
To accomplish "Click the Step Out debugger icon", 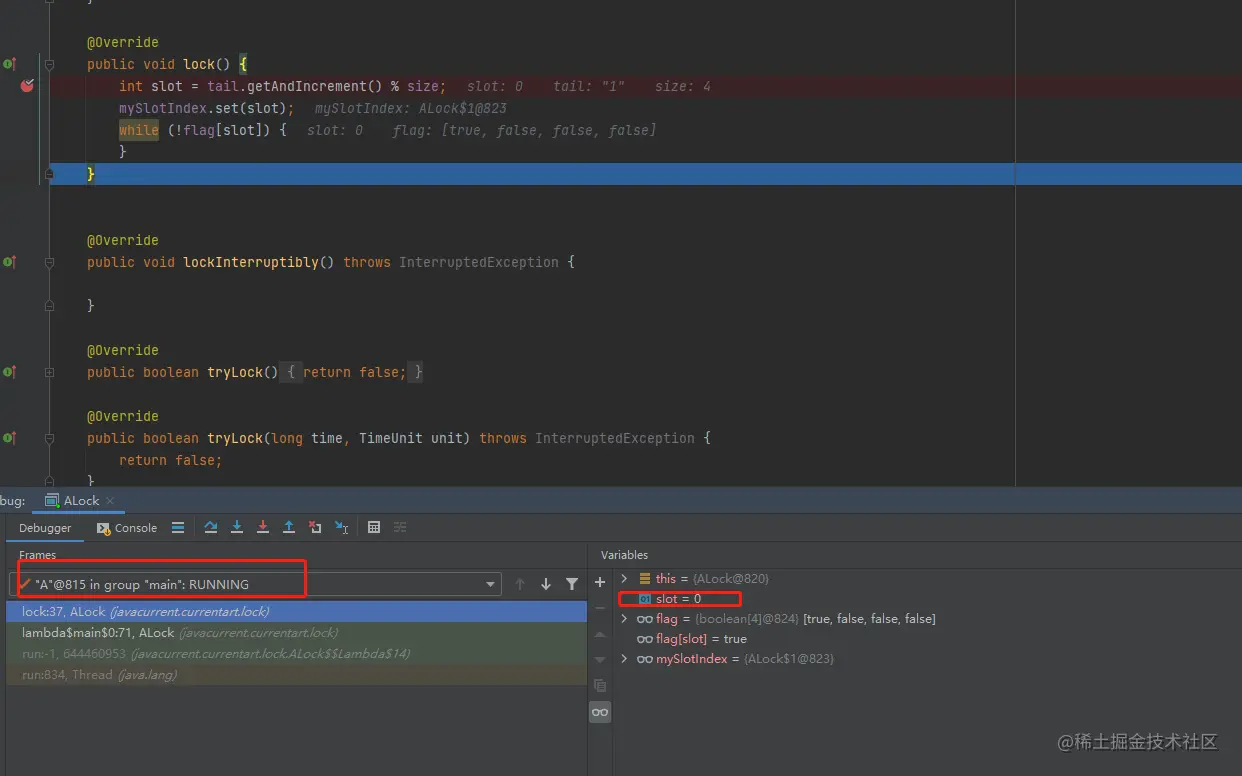I will pos(289,527).
